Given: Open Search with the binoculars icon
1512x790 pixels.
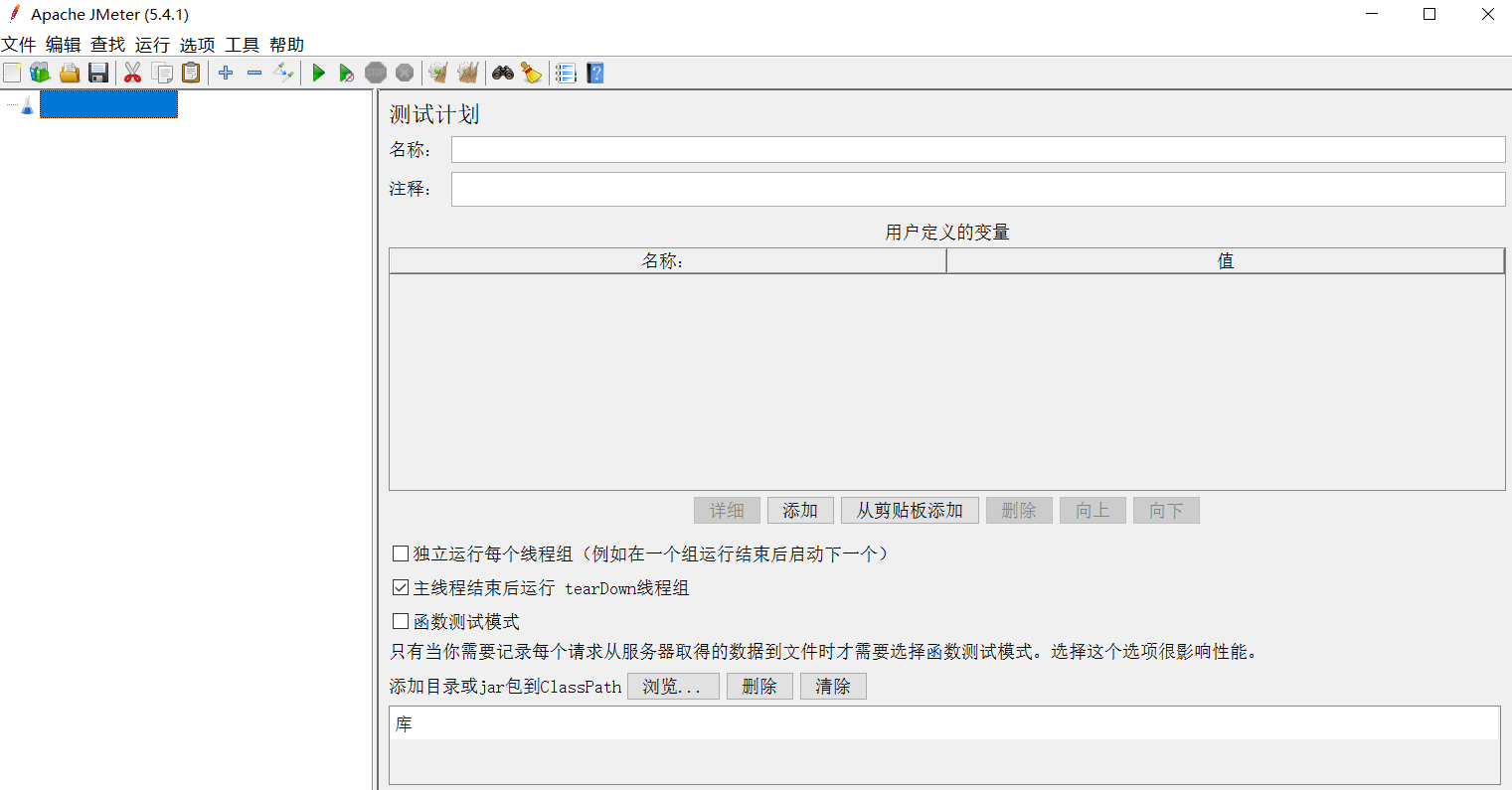Looking at the screenshot, I should click(503, 73).
